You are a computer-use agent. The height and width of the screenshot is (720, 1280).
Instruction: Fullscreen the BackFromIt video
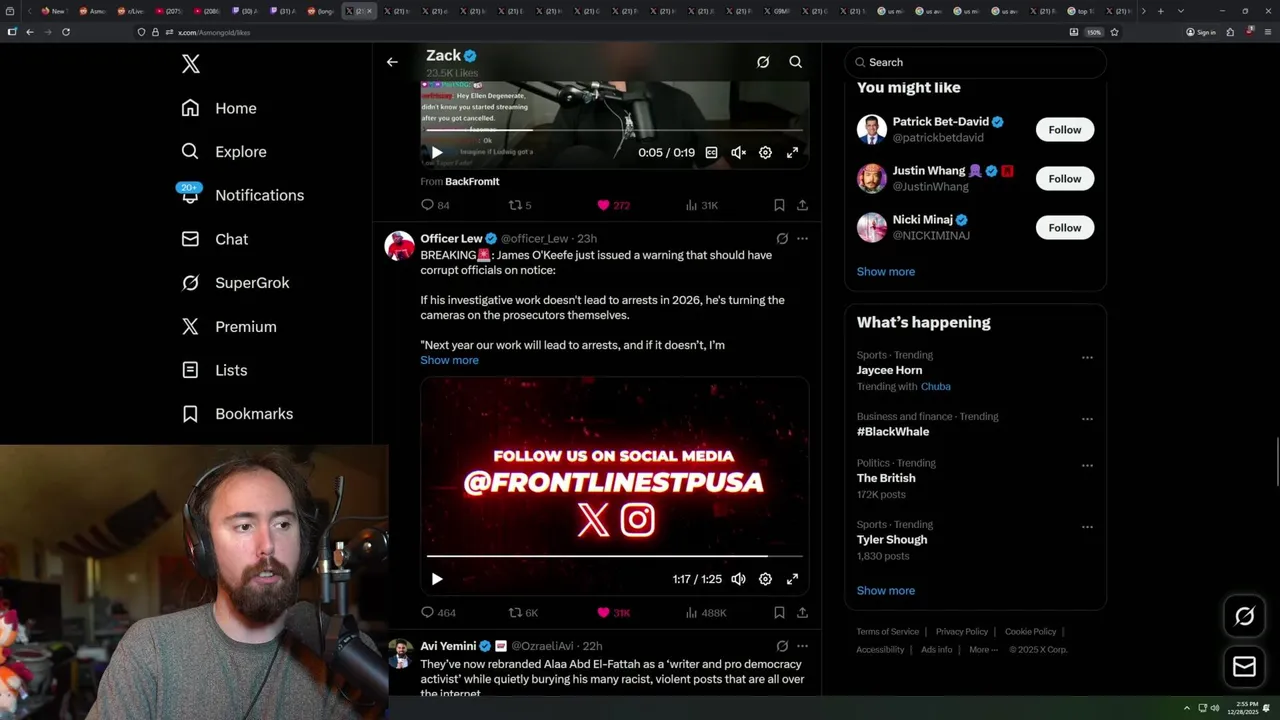point(792,153)
